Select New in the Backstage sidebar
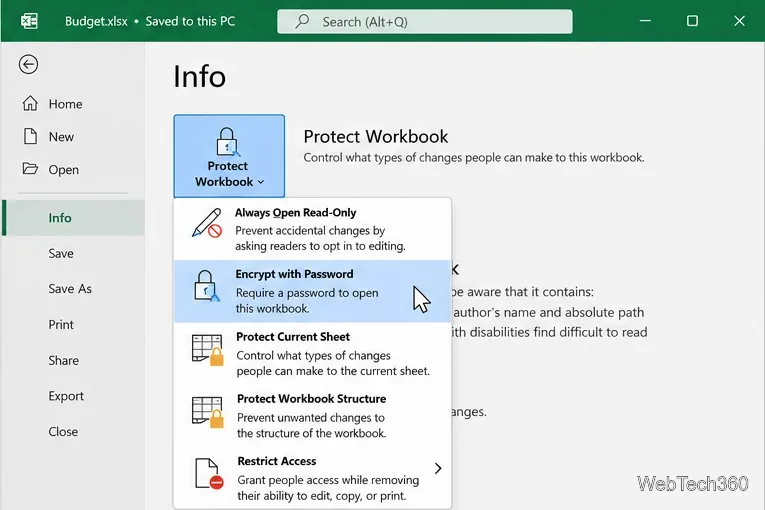 tap(61, 137)
